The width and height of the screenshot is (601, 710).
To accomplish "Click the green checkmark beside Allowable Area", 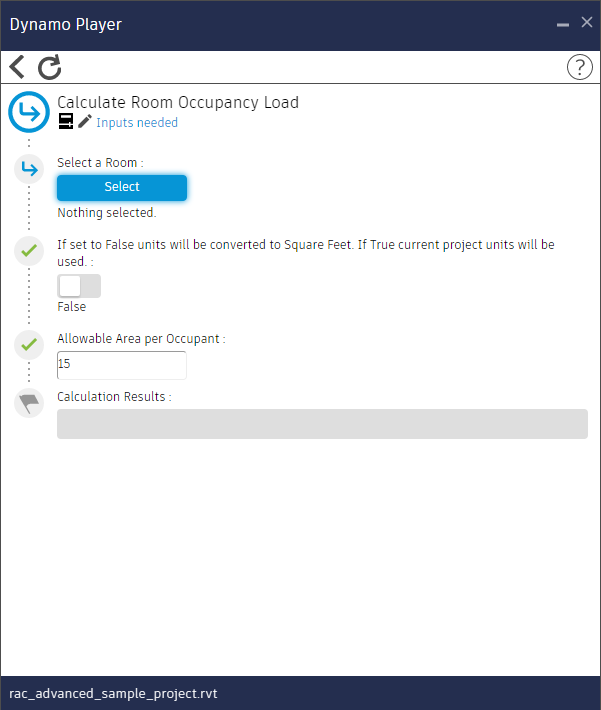I will pyautogui.click(x=29, y=345).
